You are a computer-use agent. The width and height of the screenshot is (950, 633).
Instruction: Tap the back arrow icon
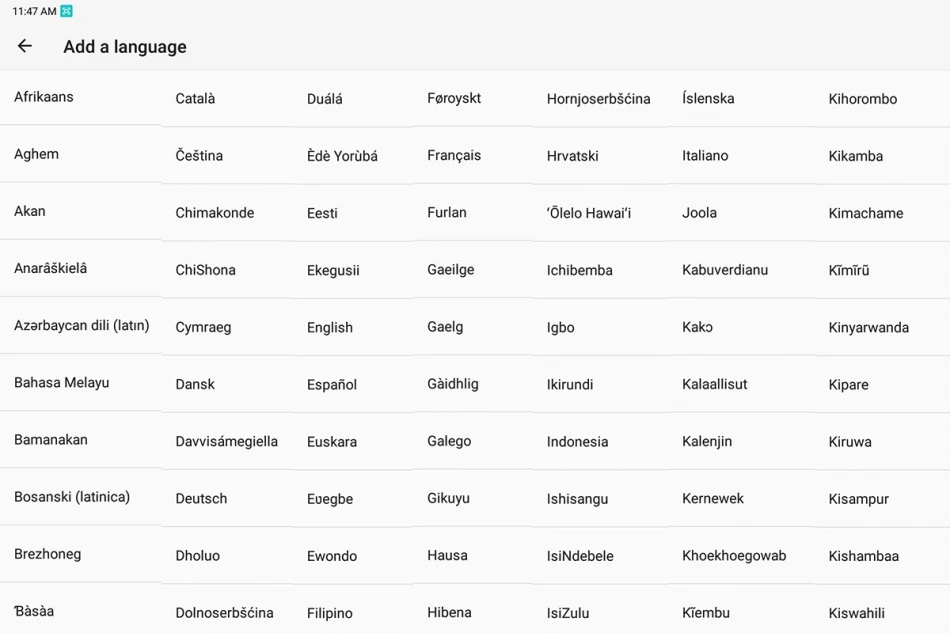[25, 46]
